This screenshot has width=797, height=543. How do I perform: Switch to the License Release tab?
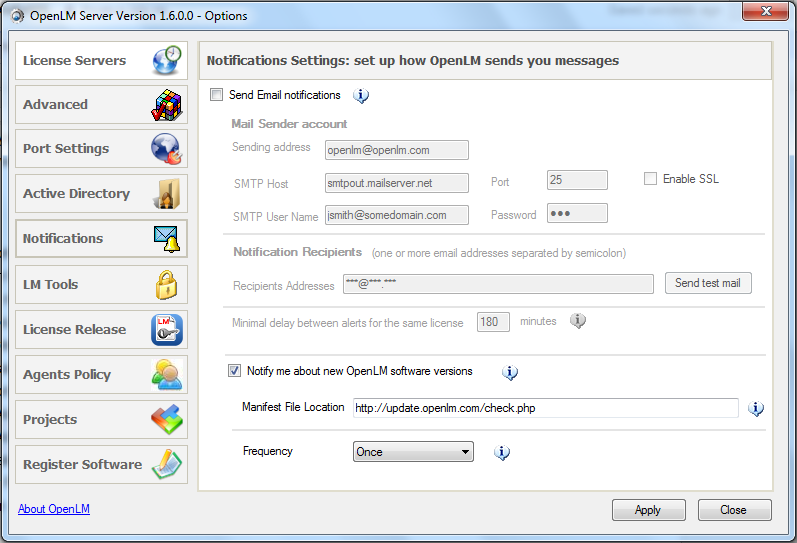tap(102, 329)
